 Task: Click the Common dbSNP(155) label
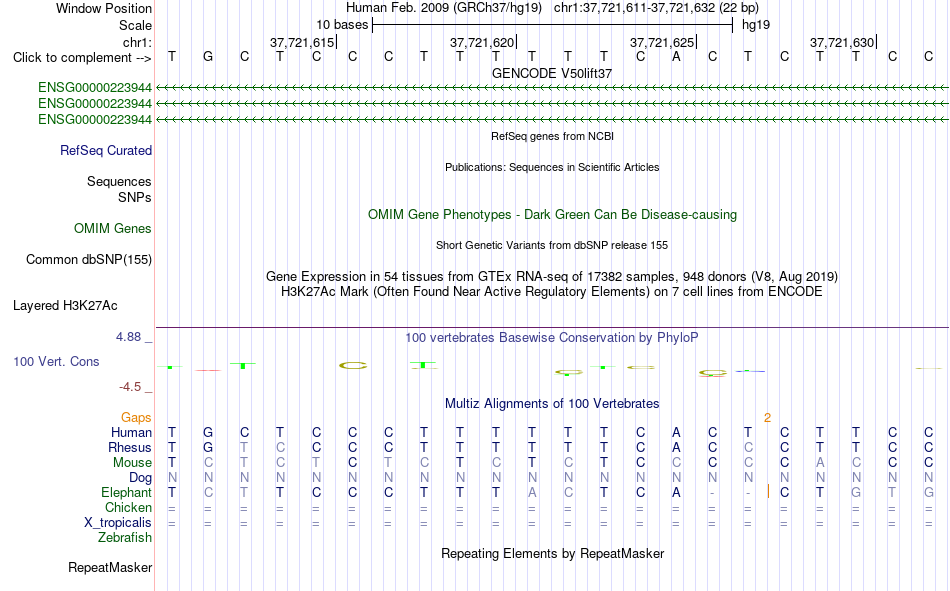click(88, 259)
